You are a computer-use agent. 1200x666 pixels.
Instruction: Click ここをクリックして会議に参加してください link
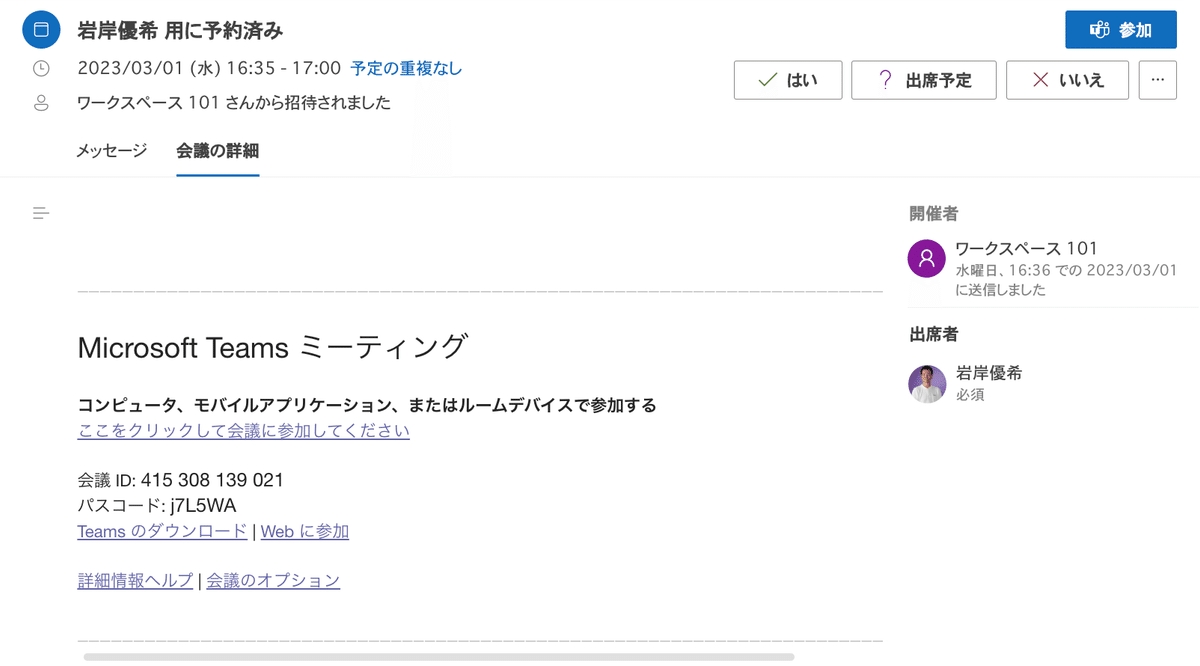[243, 431]
